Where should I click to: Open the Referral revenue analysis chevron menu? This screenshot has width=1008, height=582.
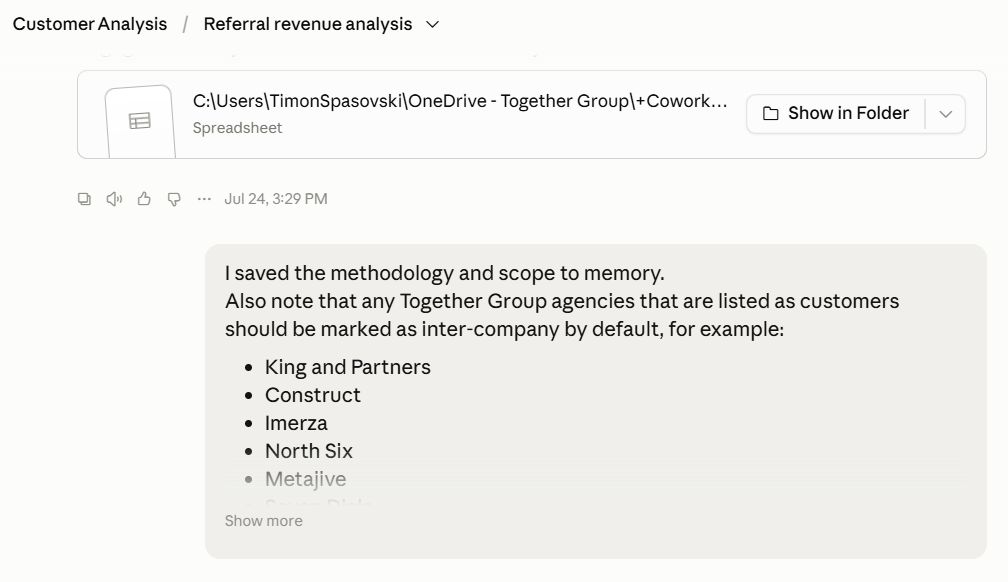pos(433,24)
